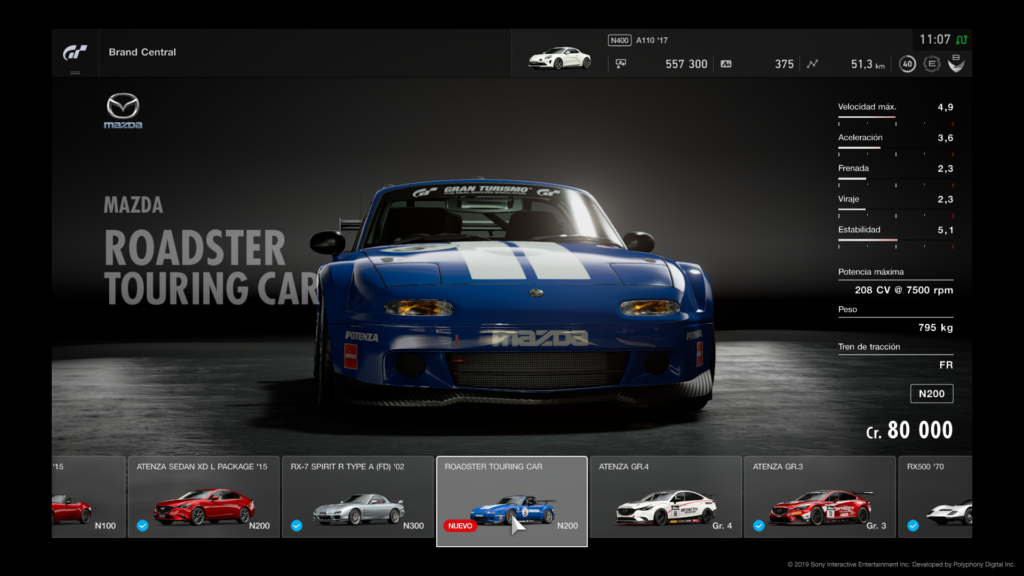Click the 557 300 credits value
This screenshot has width=1024, height=576.
686,64
